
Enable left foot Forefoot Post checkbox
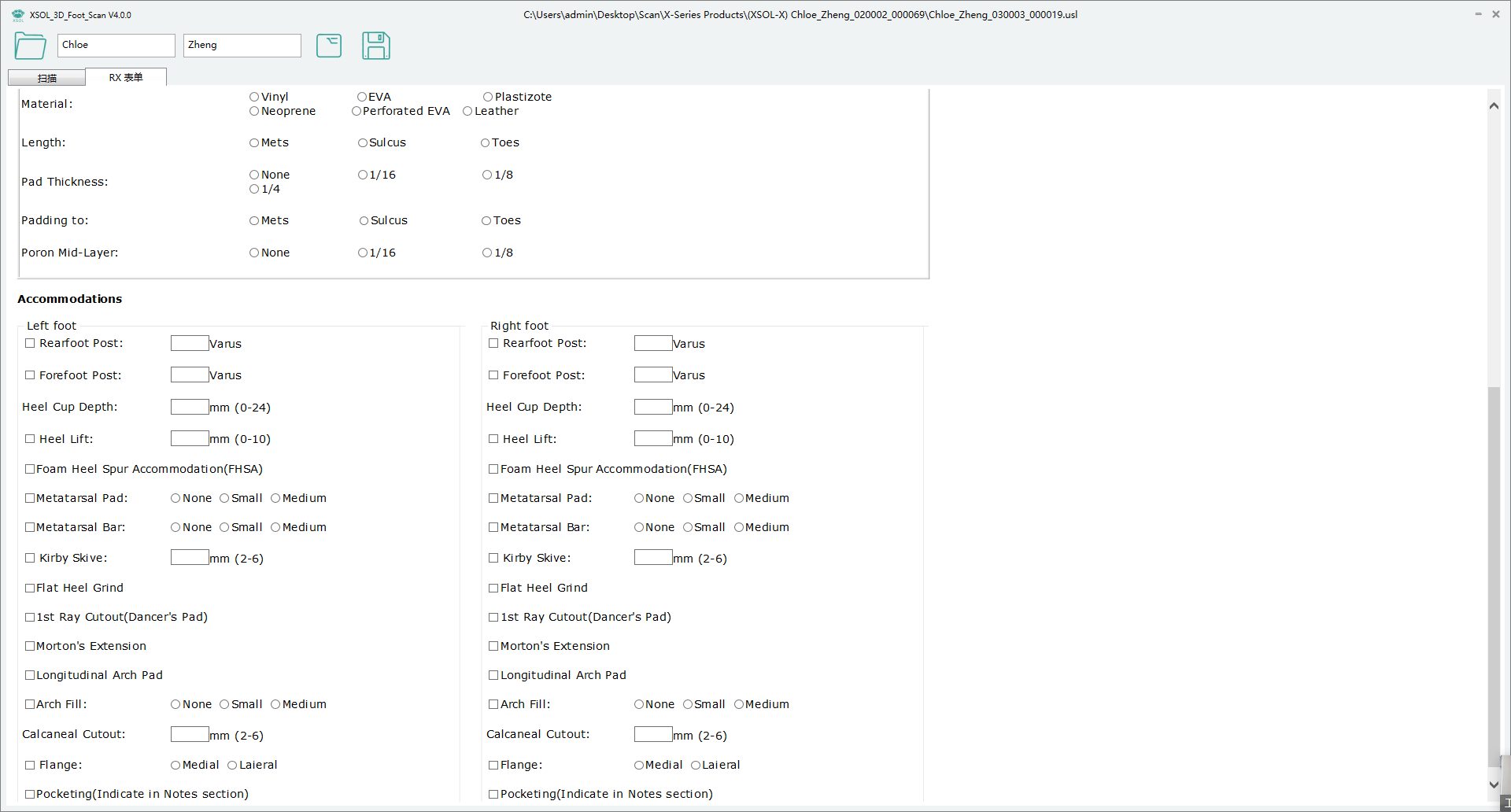[30, 375]
